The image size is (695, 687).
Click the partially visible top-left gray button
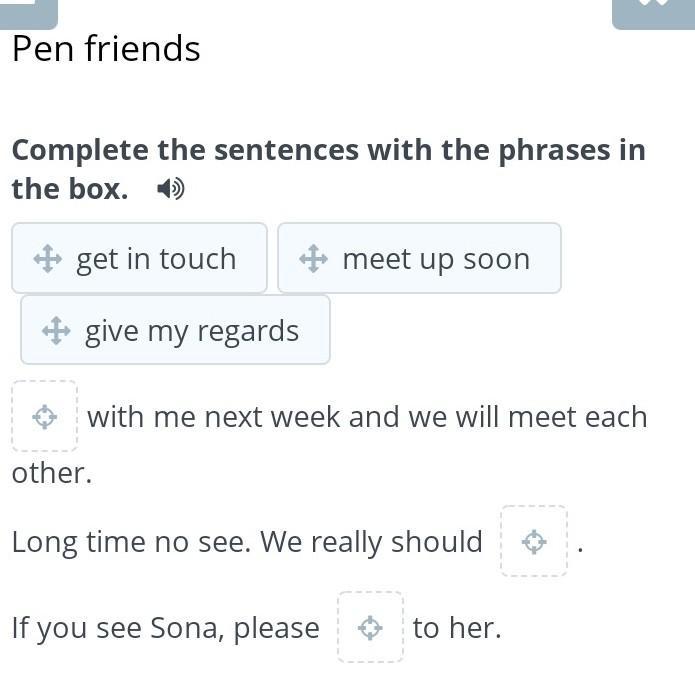(x=29, y=12)
